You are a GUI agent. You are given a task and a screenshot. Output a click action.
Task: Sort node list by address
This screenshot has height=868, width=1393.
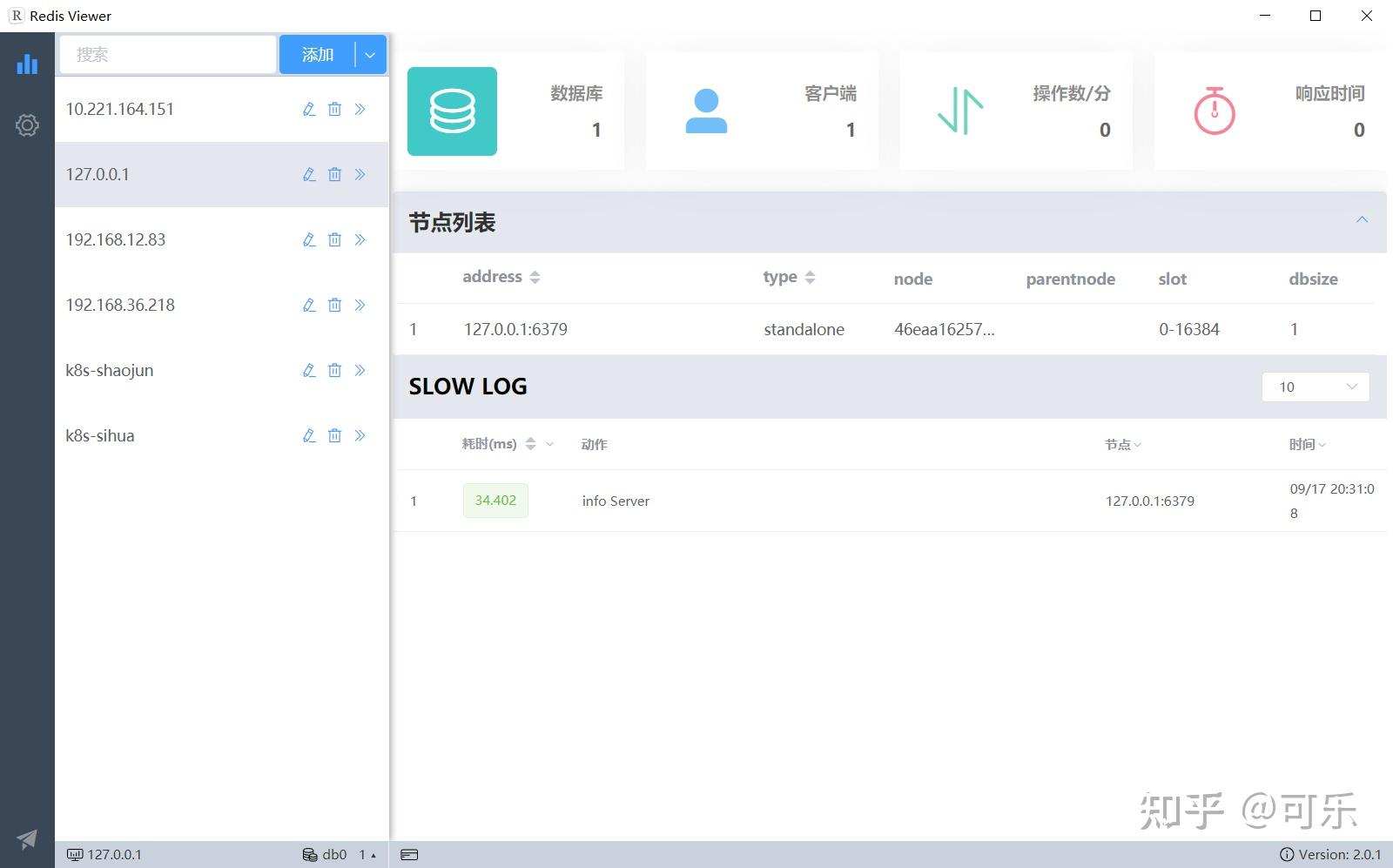(535, 277)
